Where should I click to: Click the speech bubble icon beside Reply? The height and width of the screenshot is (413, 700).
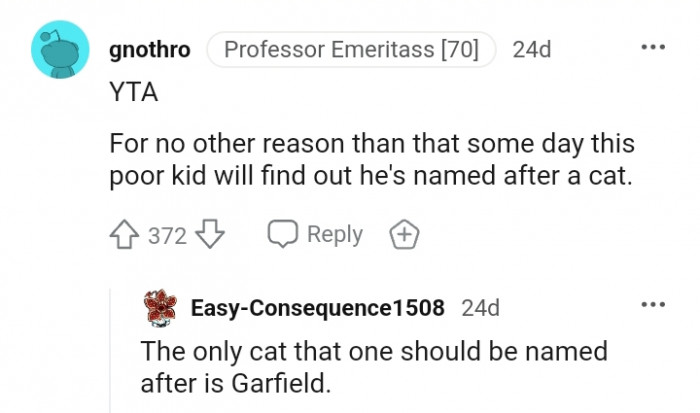pyautogui.click(x=283, y=235)
